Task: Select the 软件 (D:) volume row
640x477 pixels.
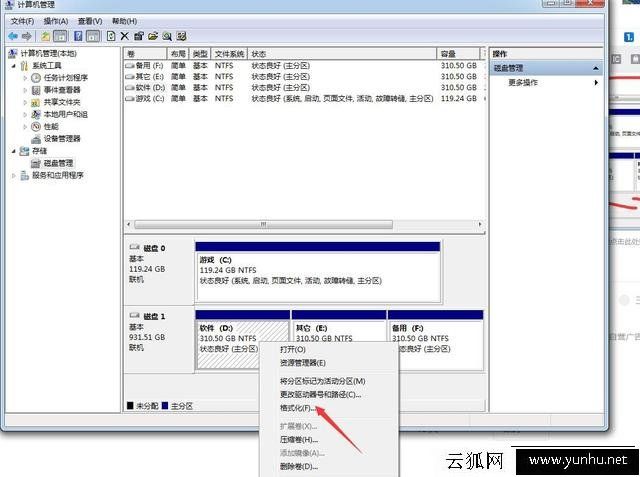Action: pos(304,87)
